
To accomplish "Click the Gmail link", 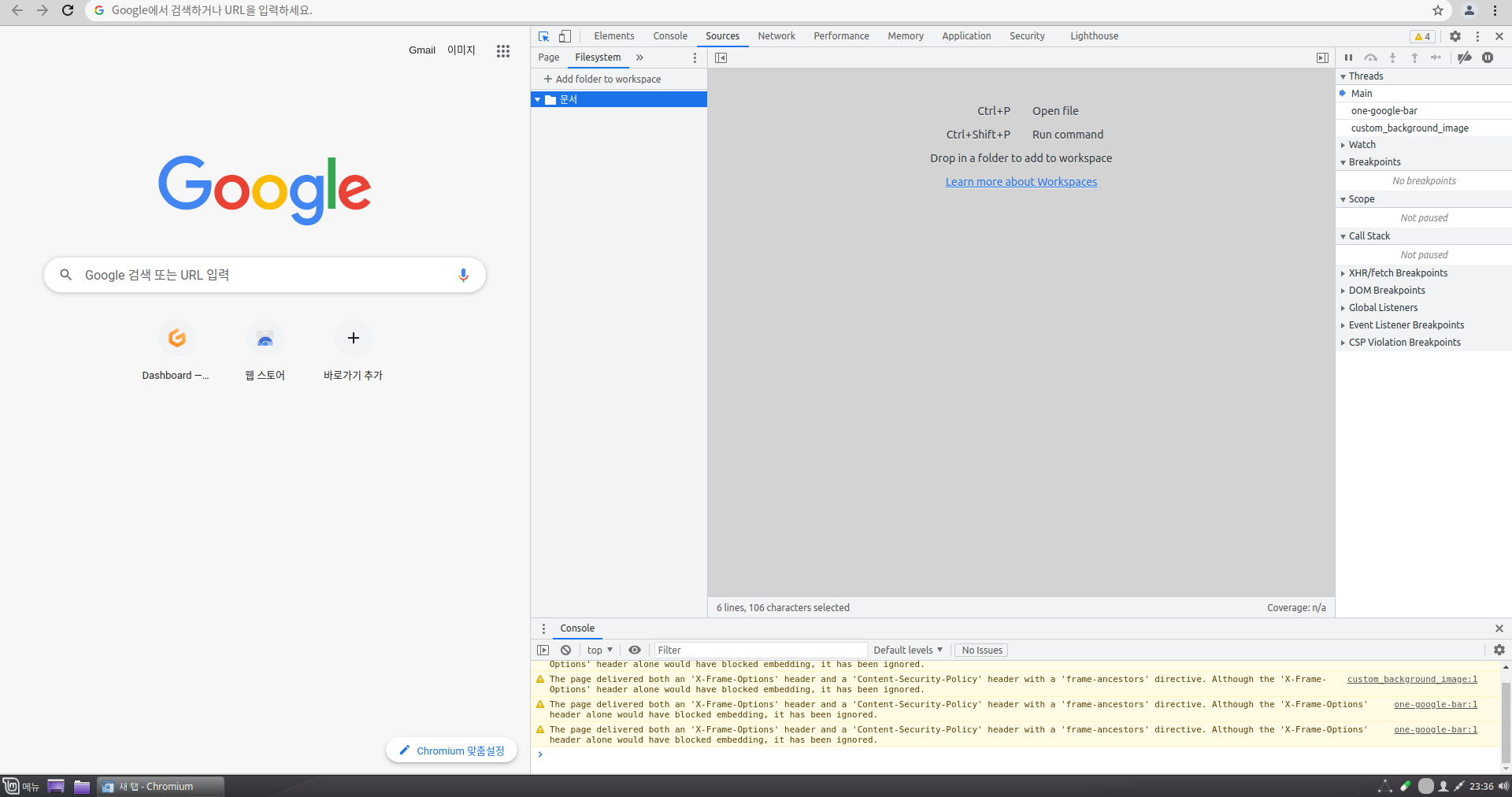I will [422, 50].
